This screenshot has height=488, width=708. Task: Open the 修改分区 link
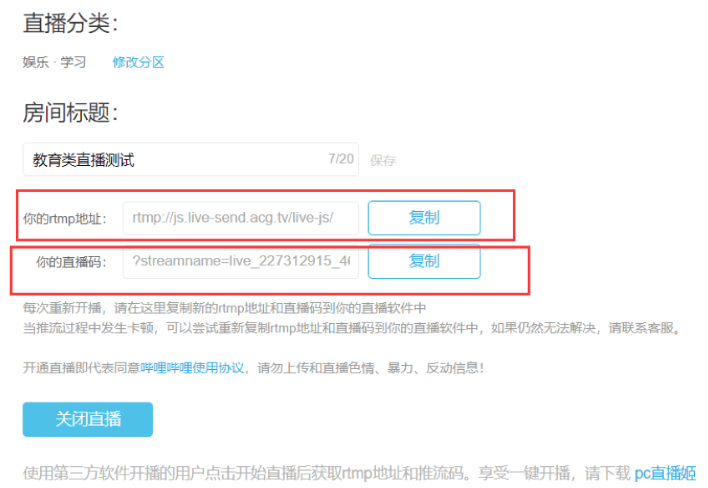(x=138, y=62)
